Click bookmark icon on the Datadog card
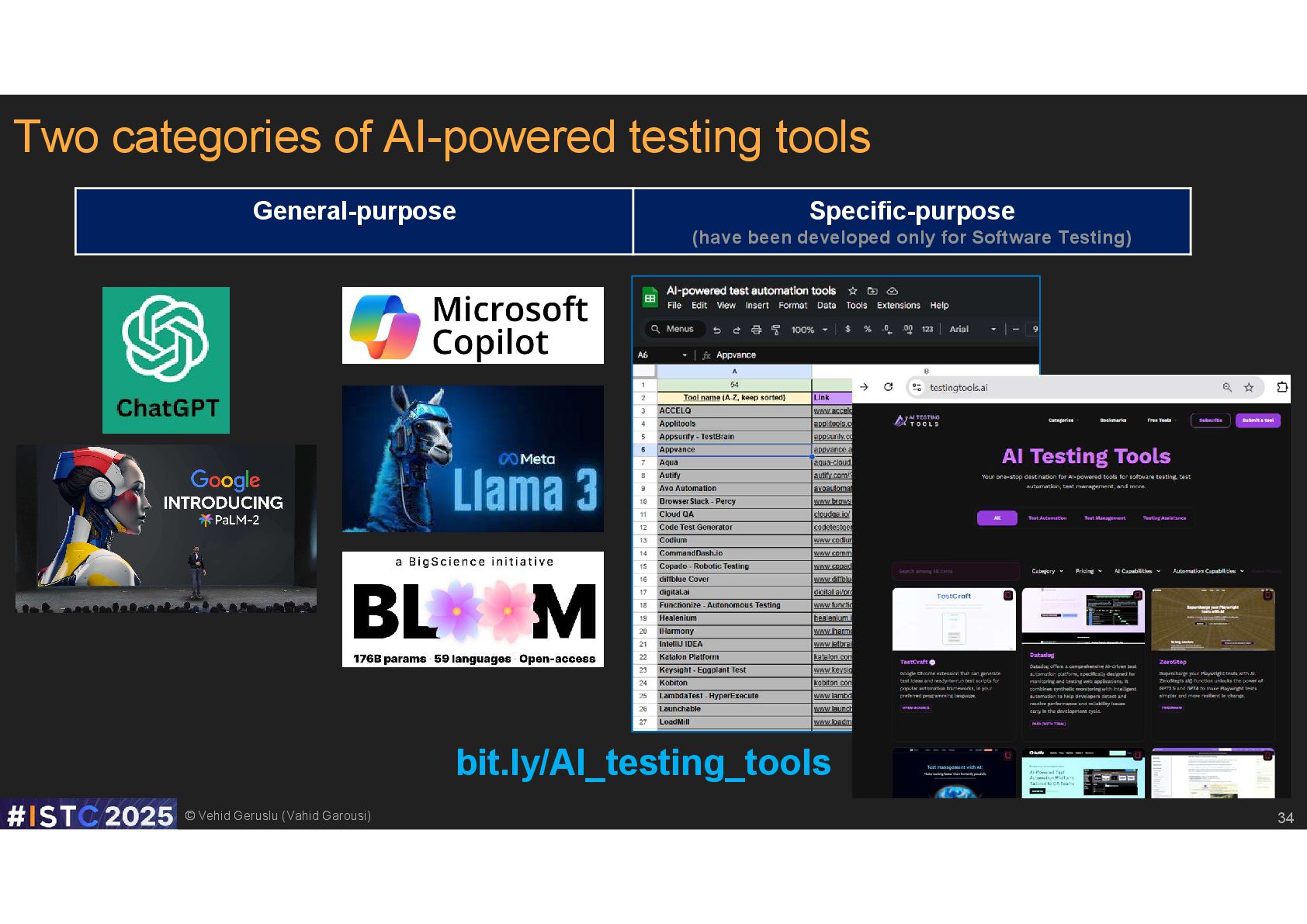Screen dimensions: 1307x924 click(x=1137, y=596)
